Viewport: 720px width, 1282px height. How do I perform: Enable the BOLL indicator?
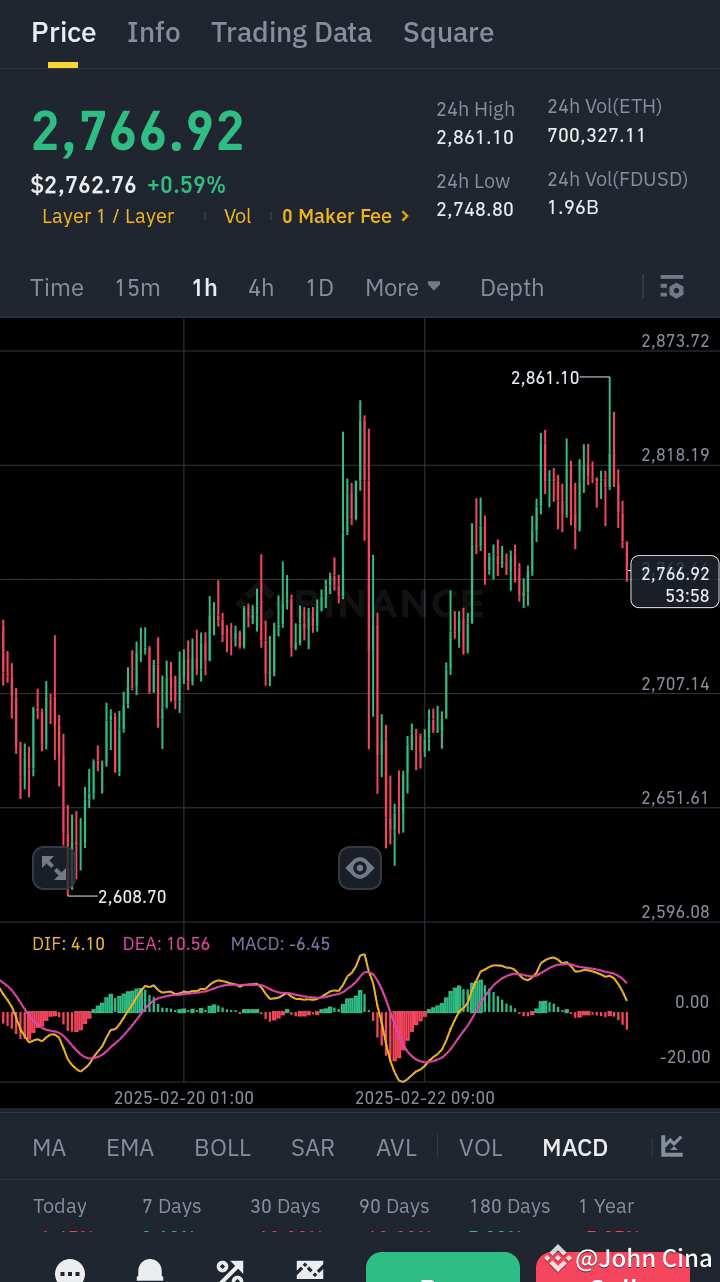pos(222,1147)
